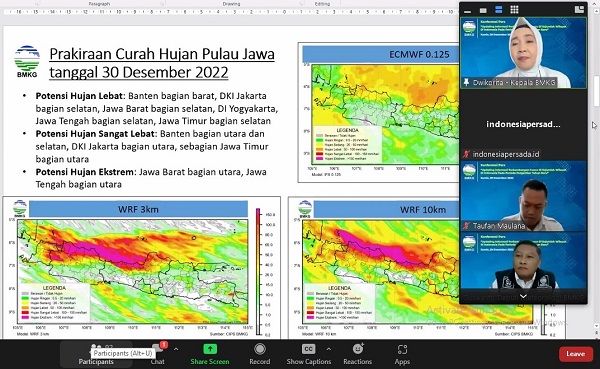
Task: Click the LEGENDA box in the WRF 3km map
Action: coord(54,302)
